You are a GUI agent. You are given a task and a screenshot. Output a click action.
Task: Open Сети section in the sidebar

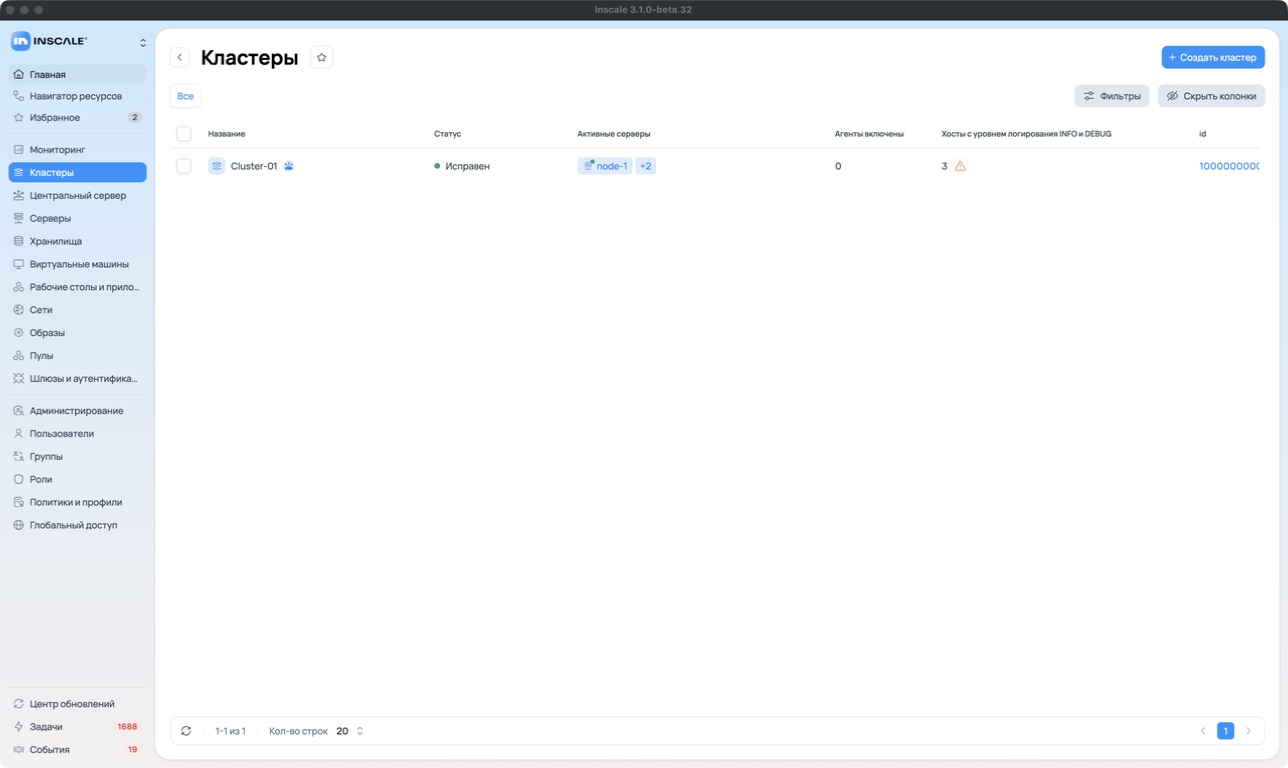78,310
